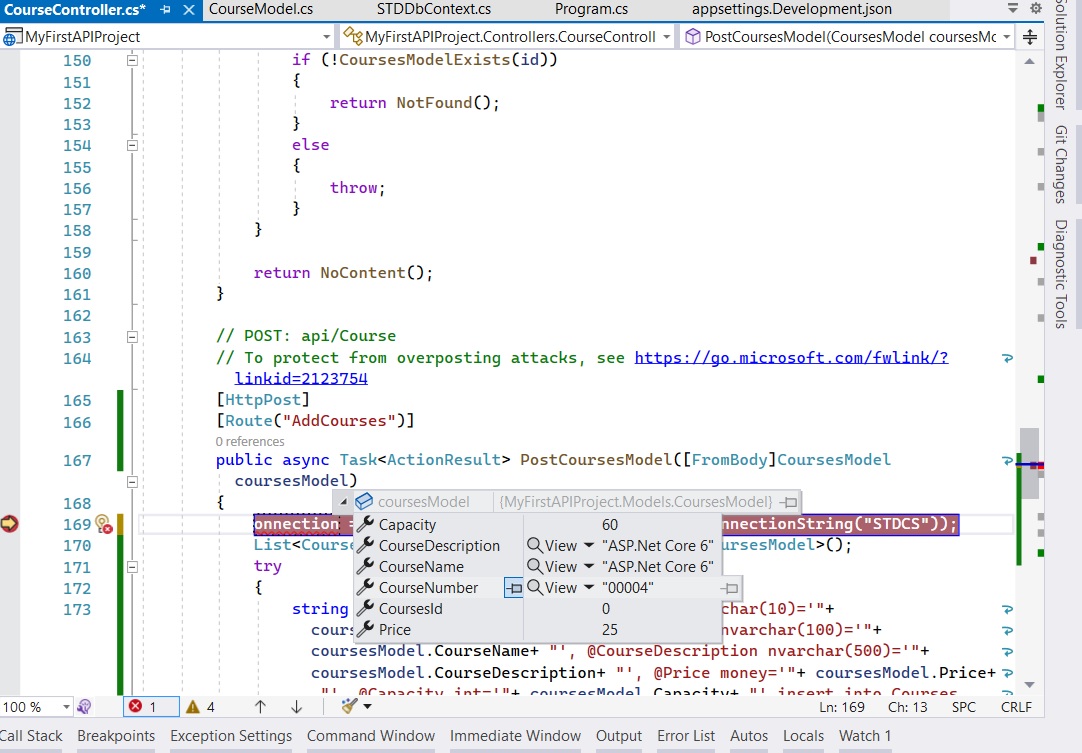Open the Exception Settings tab

point(231,736)
